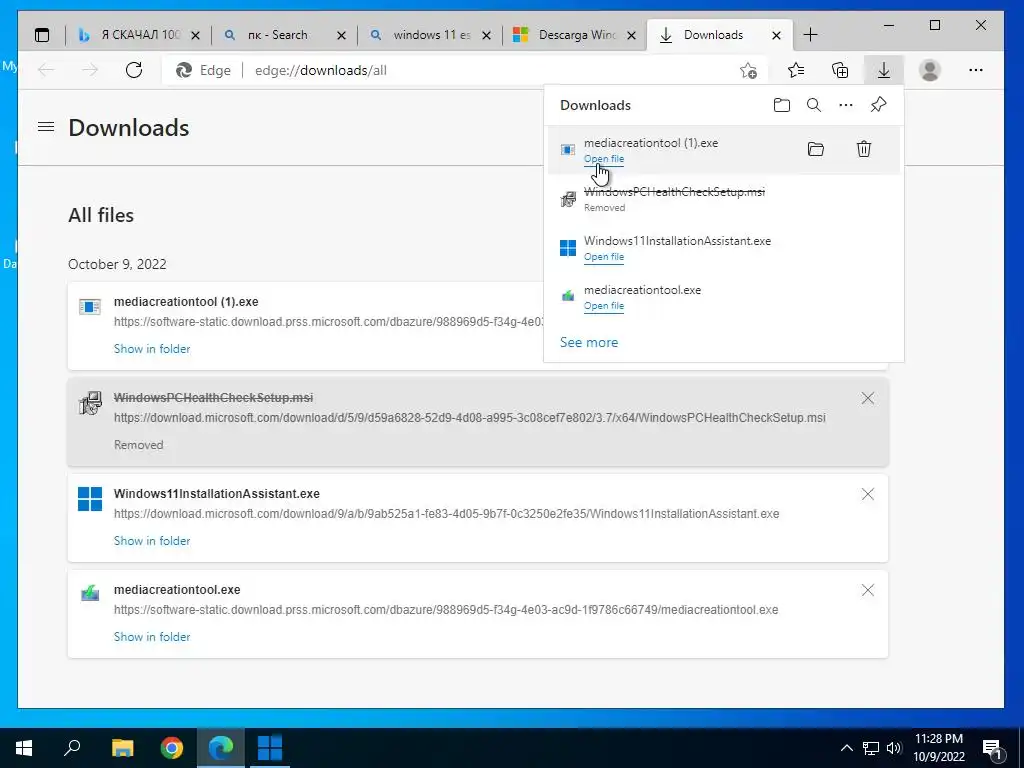Screen dimensions: 1024x768
Task: Toggle the Downloads toolbar button
Action: (x=884, y=70)
